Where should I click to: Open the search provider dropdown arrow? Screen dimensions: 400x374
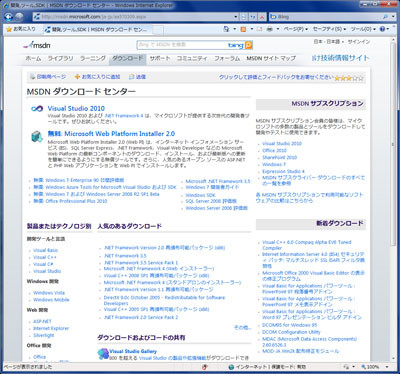click(393, 17)
